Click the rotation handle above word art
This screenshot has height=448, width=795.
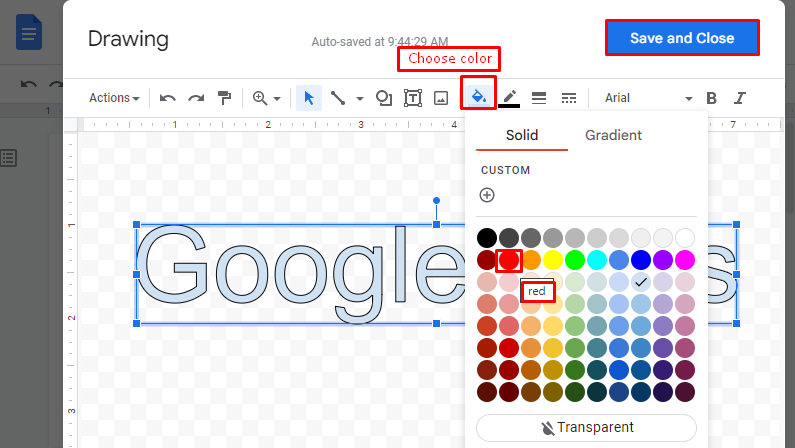coord(437,201)
